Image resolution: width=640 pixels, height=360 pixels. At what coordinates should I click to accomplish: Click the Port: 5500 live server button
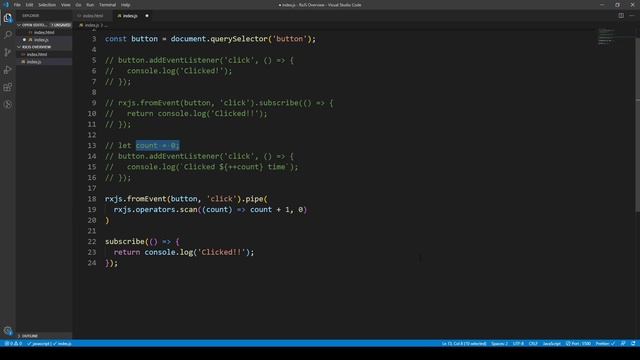tap(578, 344)
